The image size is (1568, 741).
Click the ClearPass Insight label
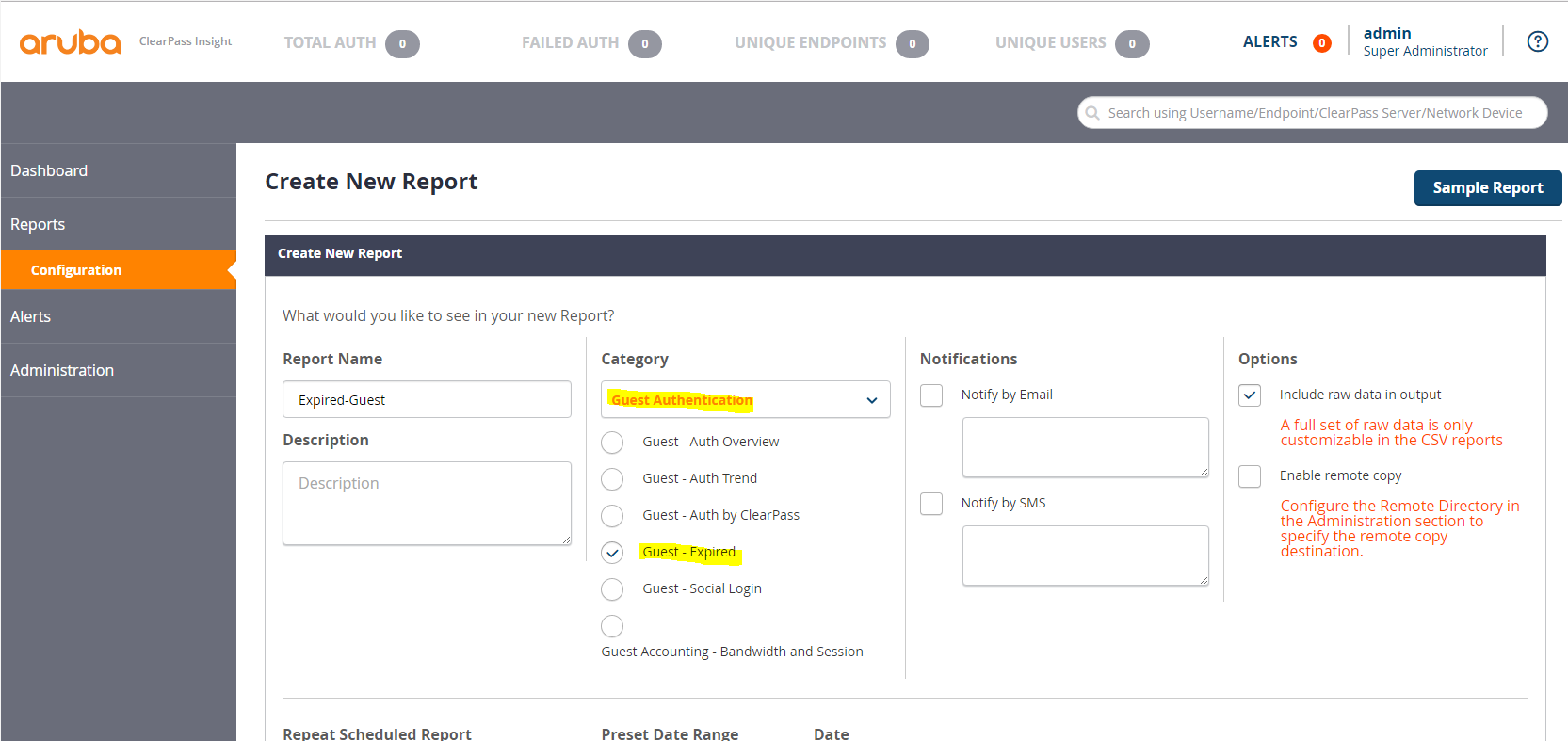click(x=186, y=41)
